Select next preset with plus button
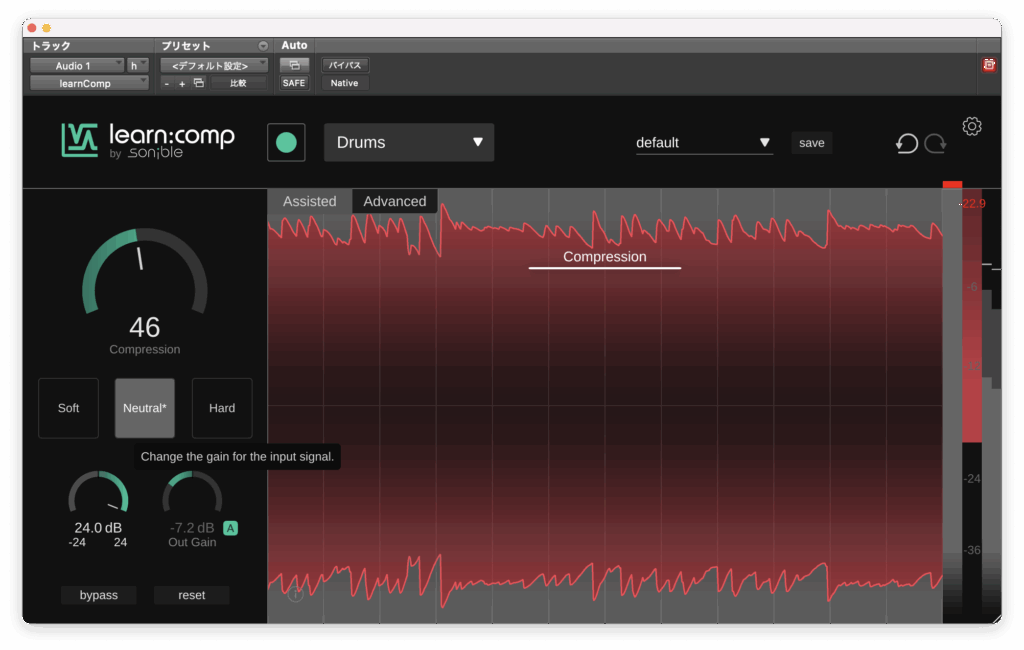Viewport: 1024px width, 650px height. point(182,84)
